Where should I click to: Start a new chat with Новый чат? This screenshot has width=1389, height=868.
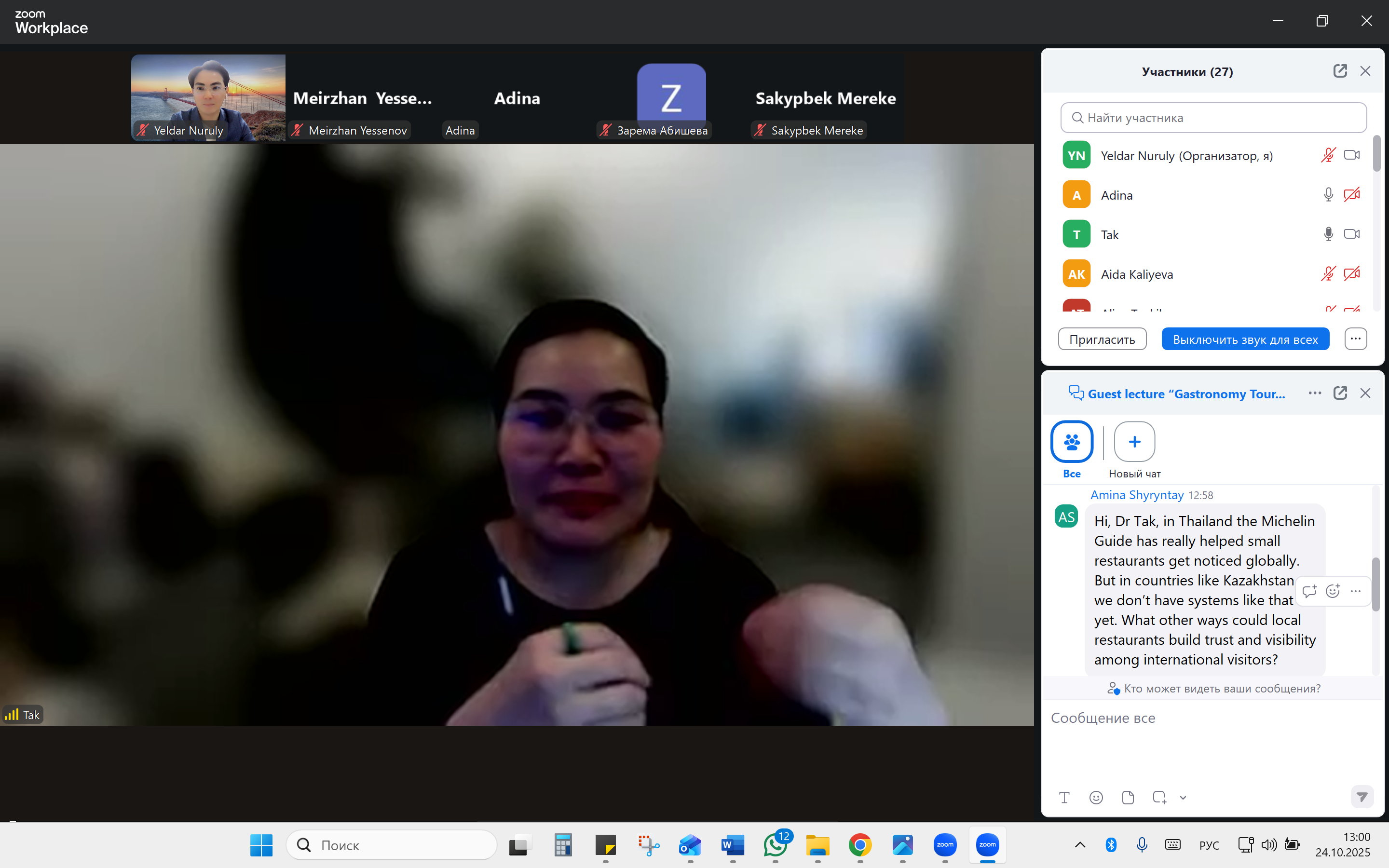pos(1134,442)
